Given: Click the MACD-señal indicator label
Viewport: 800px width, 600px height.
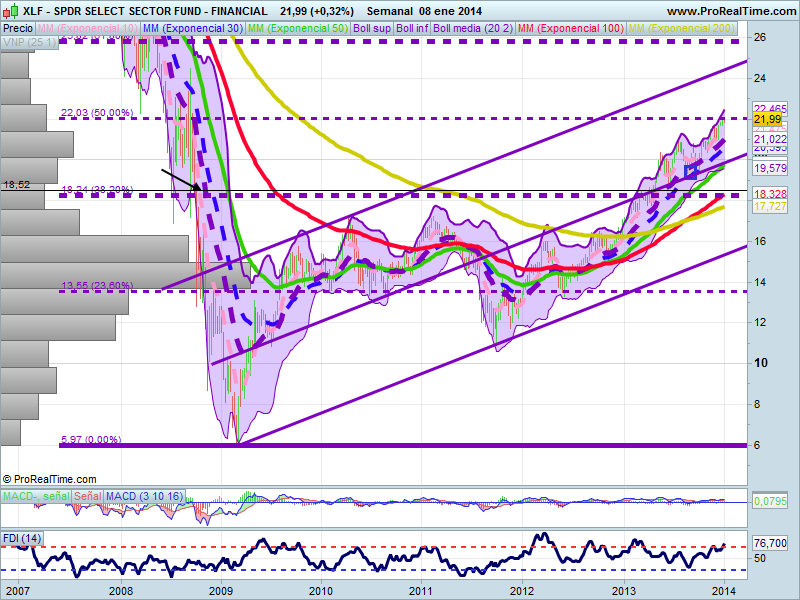Looking at the screenshot, I should tap(36, 496).
